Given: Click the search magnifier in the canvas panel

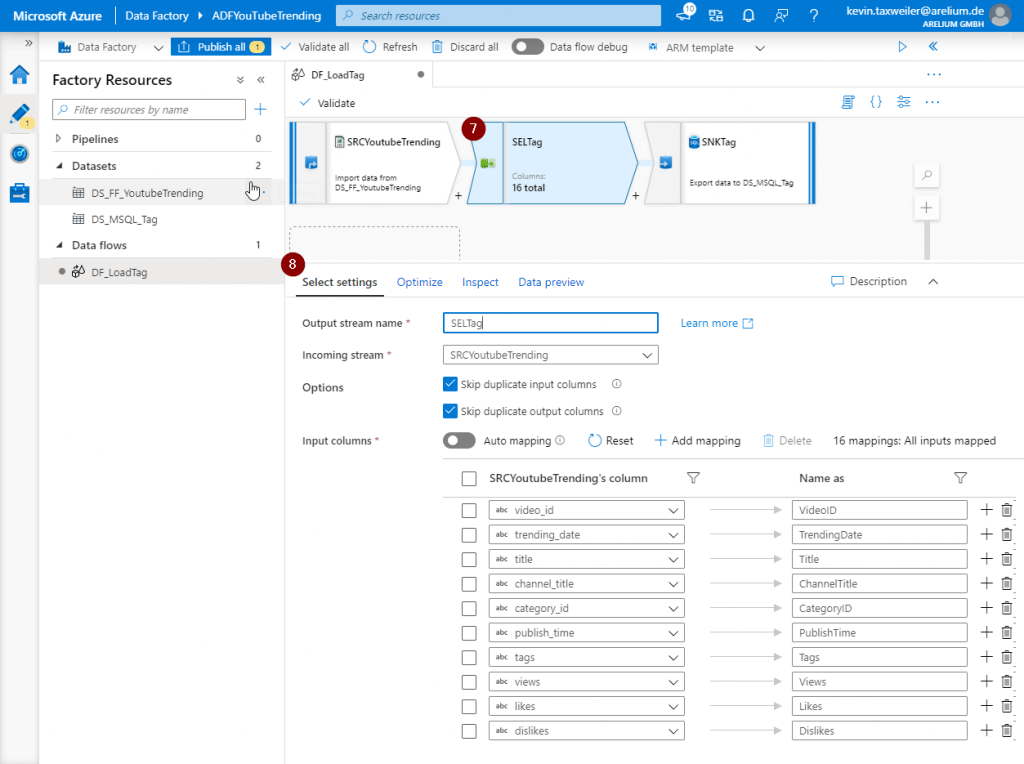Looking at the screenshot, I should click(x=926, y=174).
